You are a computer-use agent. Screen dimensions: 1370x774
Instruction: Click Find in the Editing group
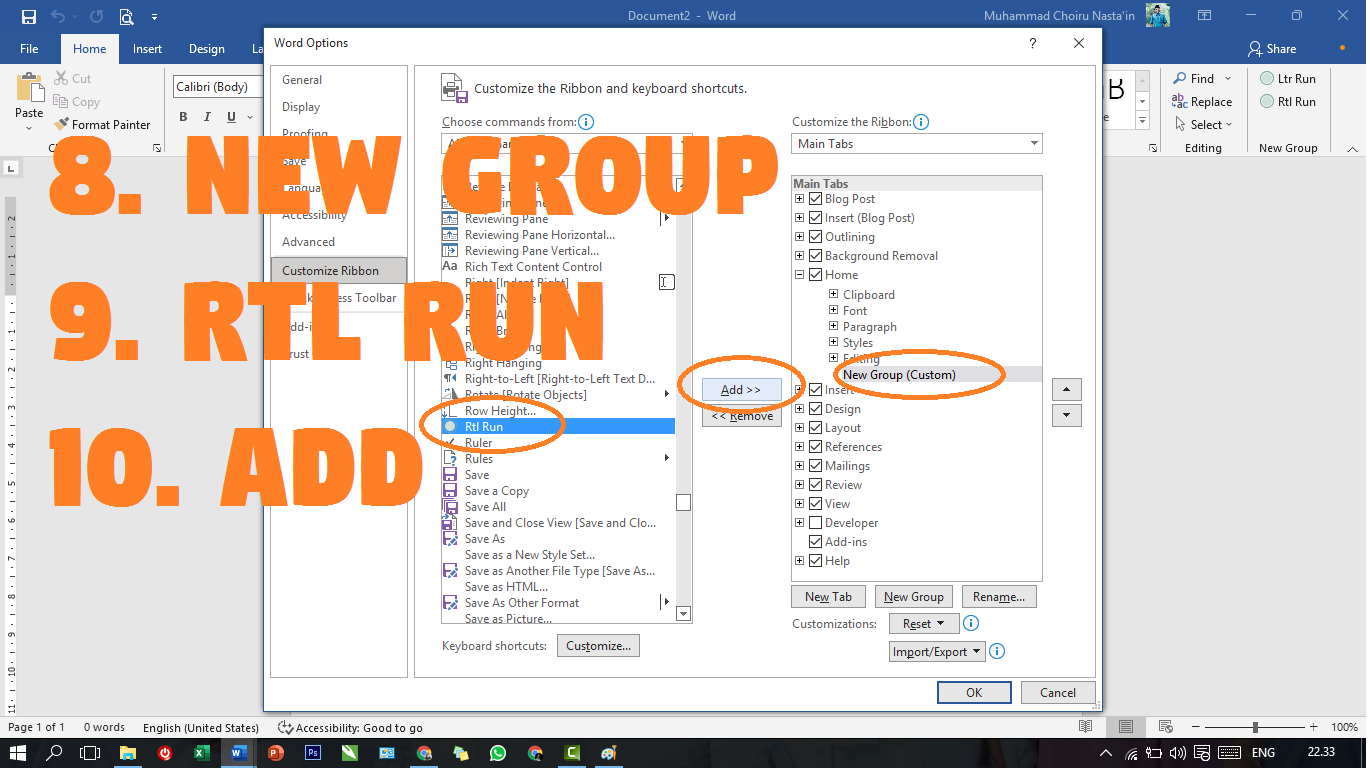click(x=1193, y=78)
